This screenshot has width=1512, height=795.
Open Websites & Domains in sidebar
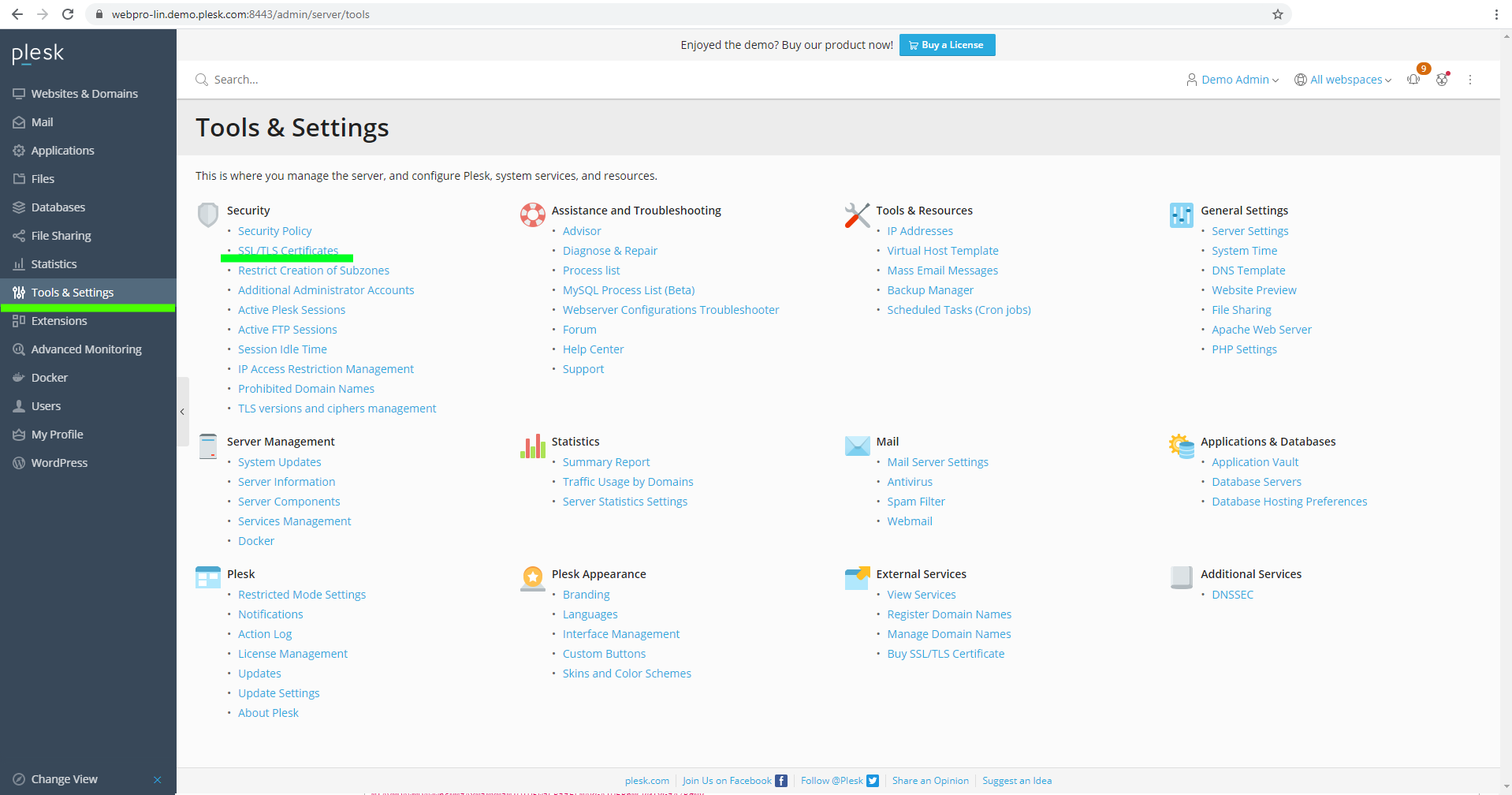coord(88,94)
